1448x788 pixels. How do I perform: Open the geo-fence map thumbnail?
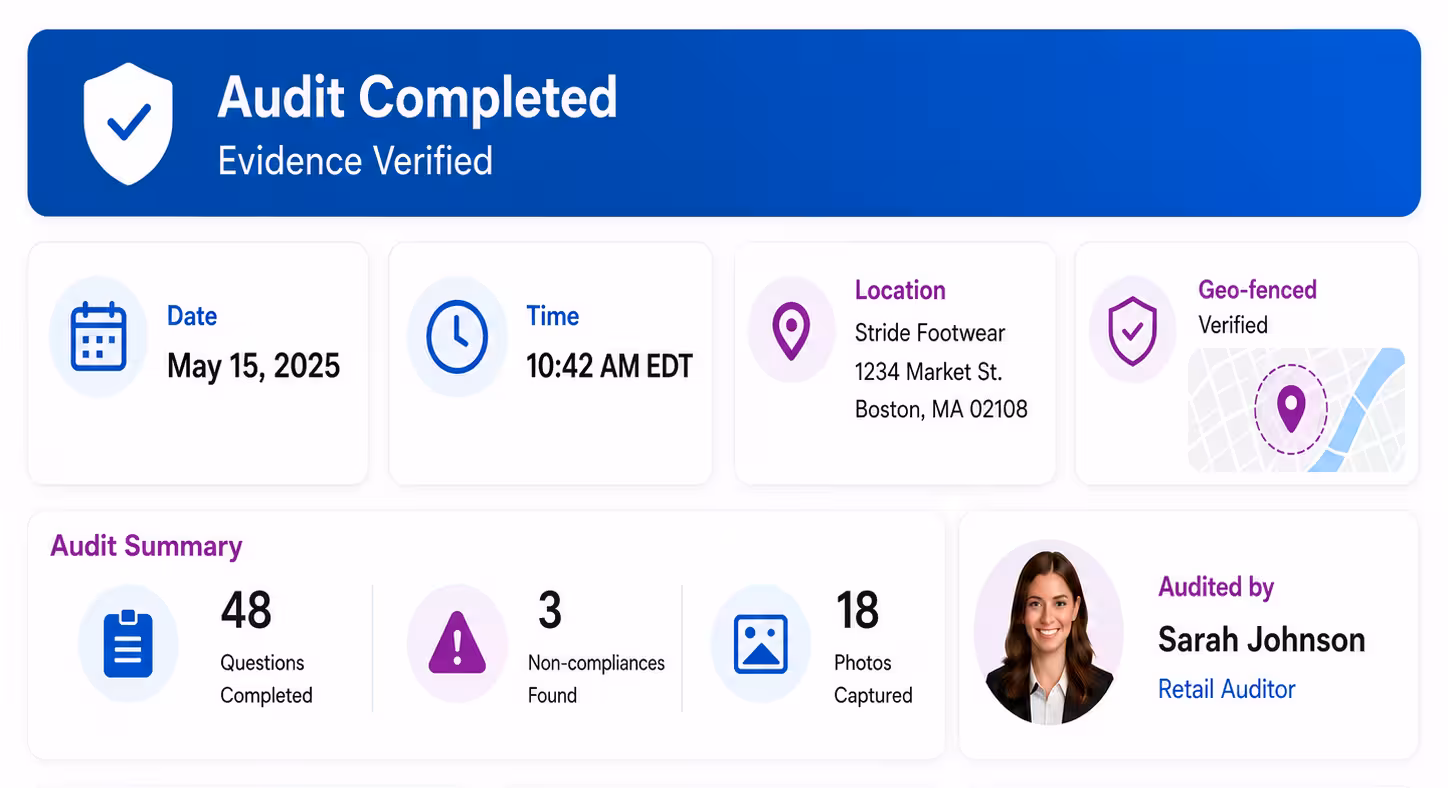click(x=1296, y=409)
